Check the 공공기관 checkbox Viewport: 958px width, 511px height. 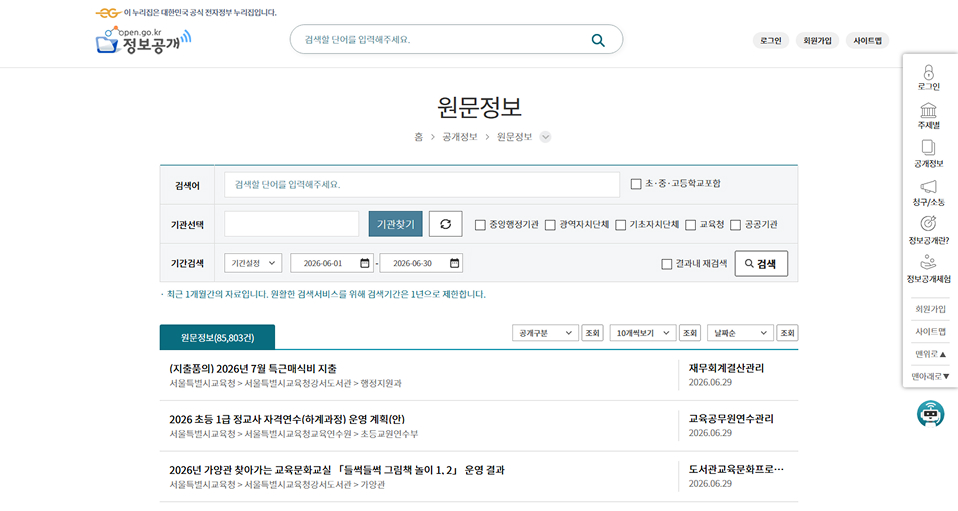736,225
